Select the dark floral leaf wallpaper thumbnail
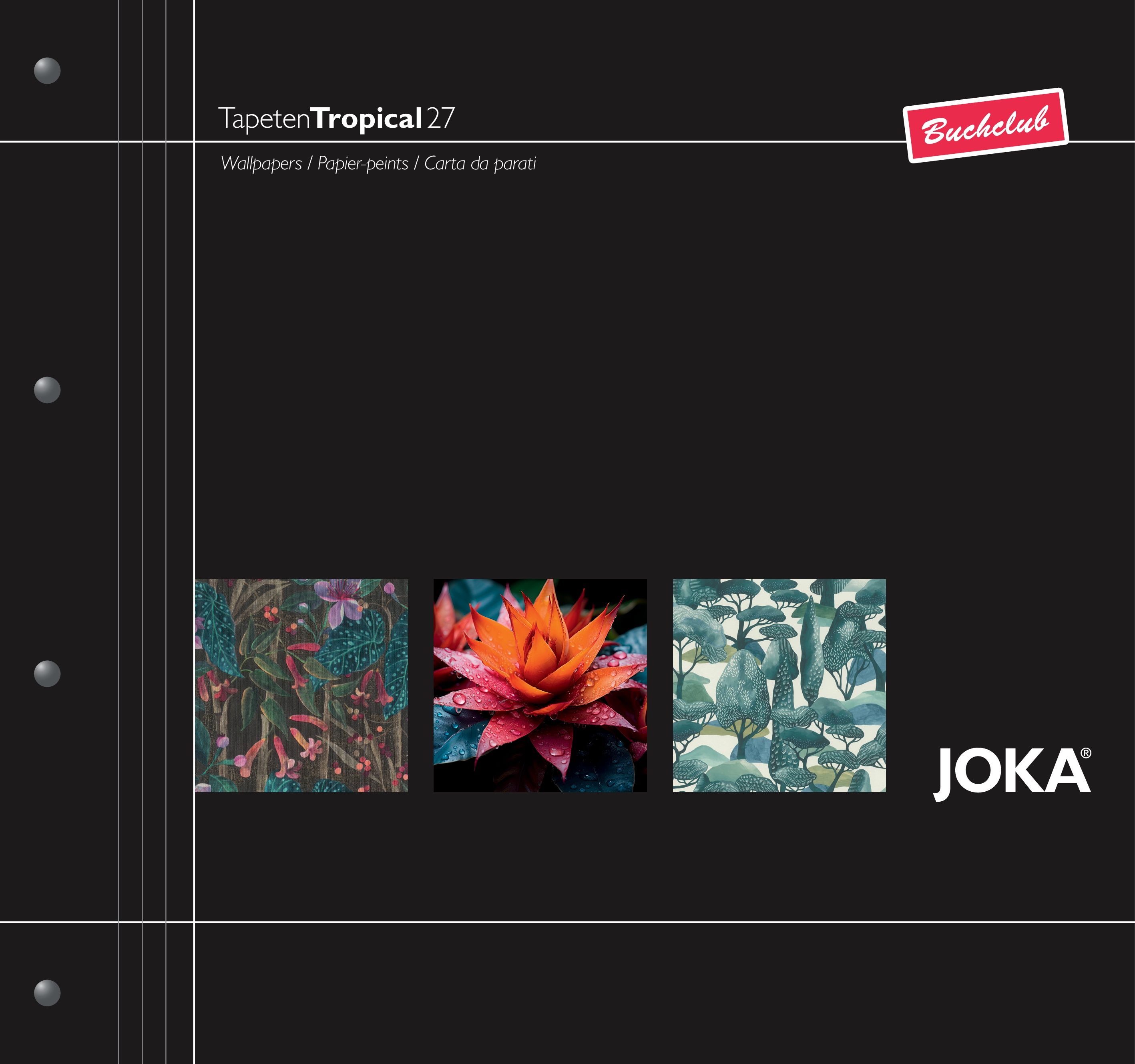Image resolution: width=1135 pixels, height=1064 pixels. coord(301,685)
